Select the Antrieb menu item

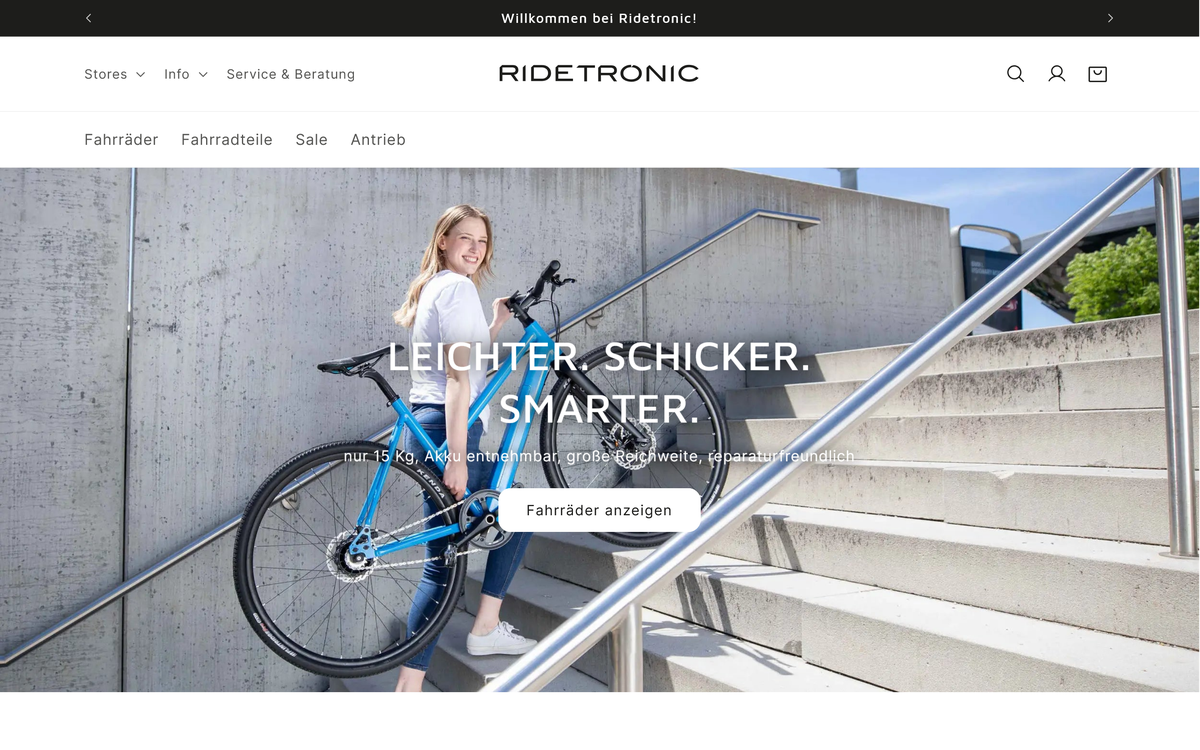(x=378, y=140)
